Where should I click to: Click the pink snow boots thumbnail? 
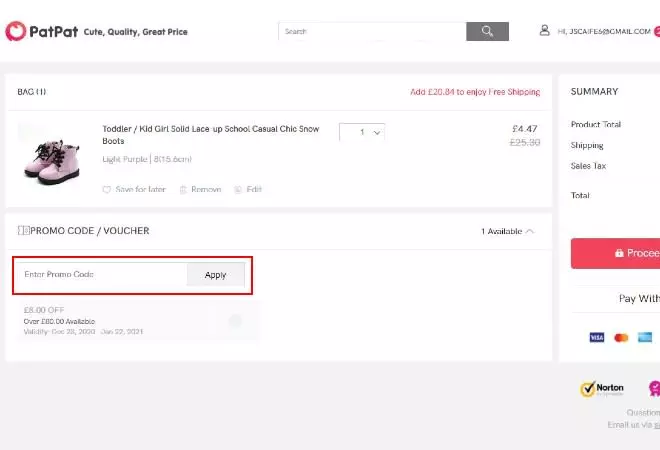coord(52,162)
